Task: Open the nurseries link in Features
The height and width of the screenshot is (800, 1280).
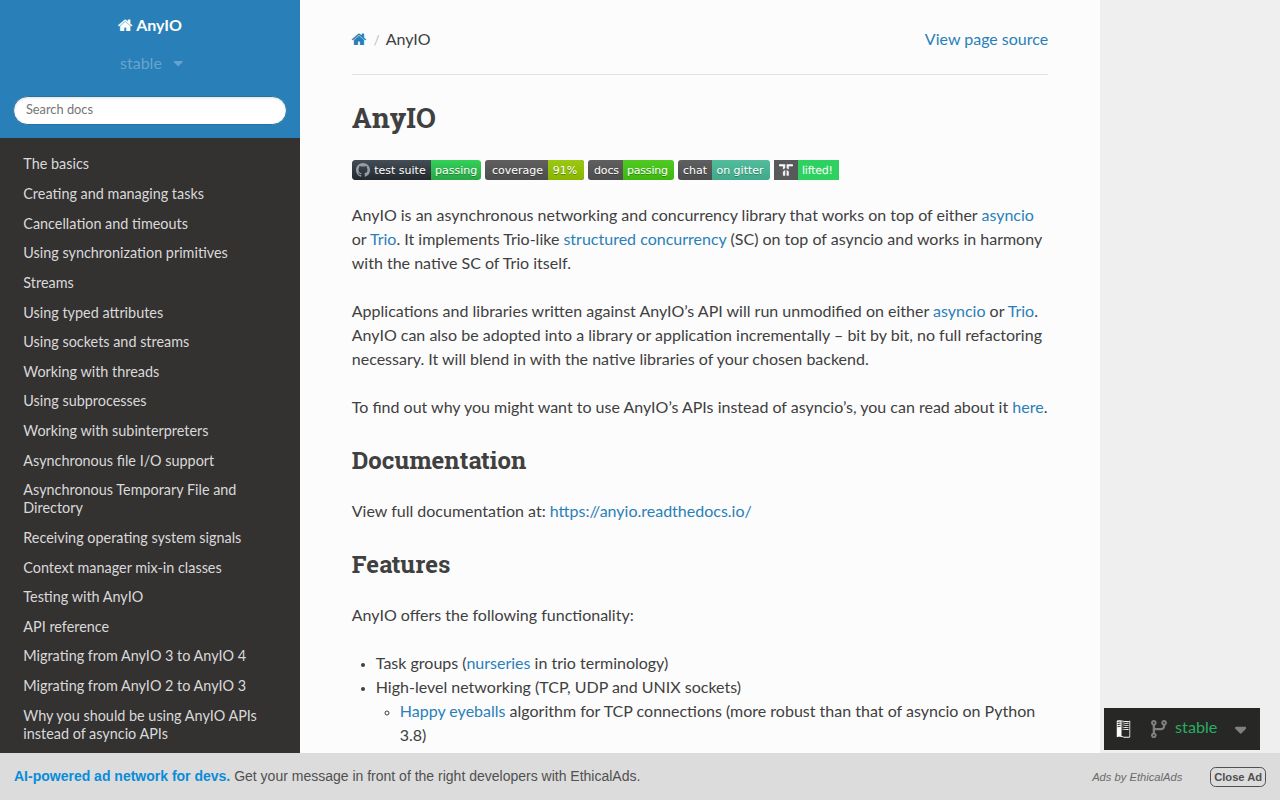Action: pyautogui.click(x=498, y=664)
